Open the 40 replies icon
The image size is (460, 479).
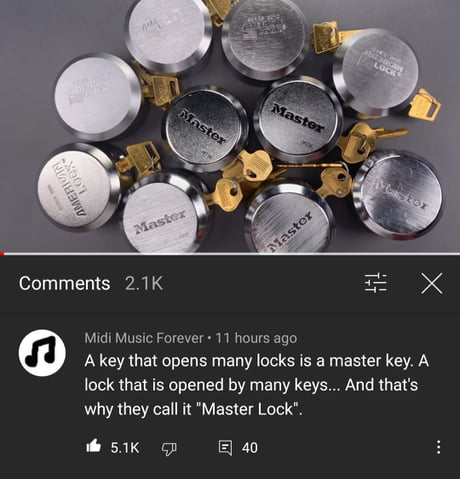click(225, 448)
